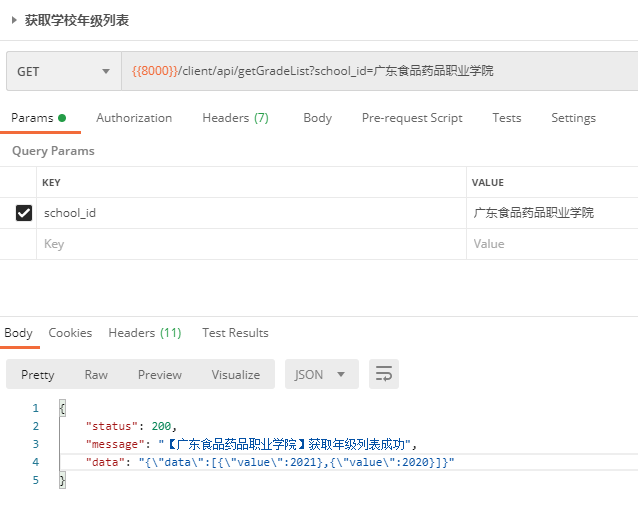Click the KEY column header

coord(51,183)
